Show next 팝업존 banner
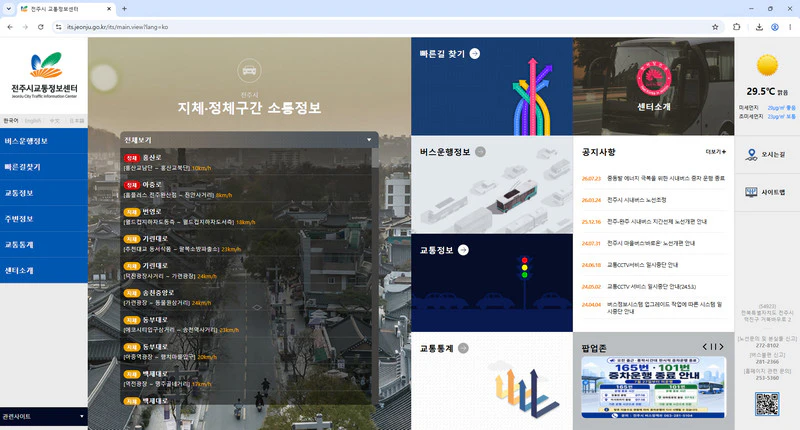The width and height of the screenshot is (800, 430). tap(721, 347)
